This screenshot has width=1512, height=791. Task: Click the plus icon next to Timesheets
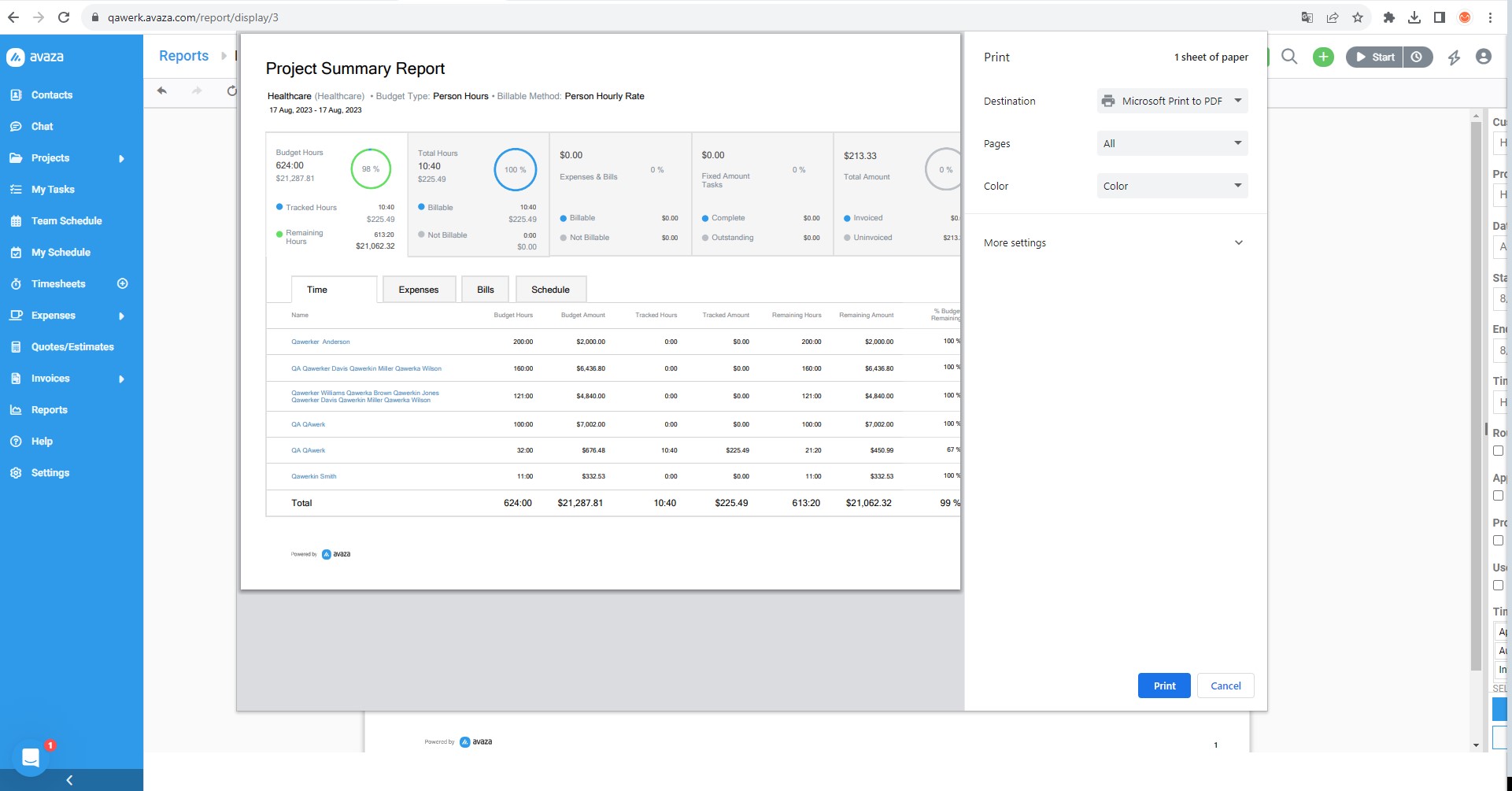point(123,283)
